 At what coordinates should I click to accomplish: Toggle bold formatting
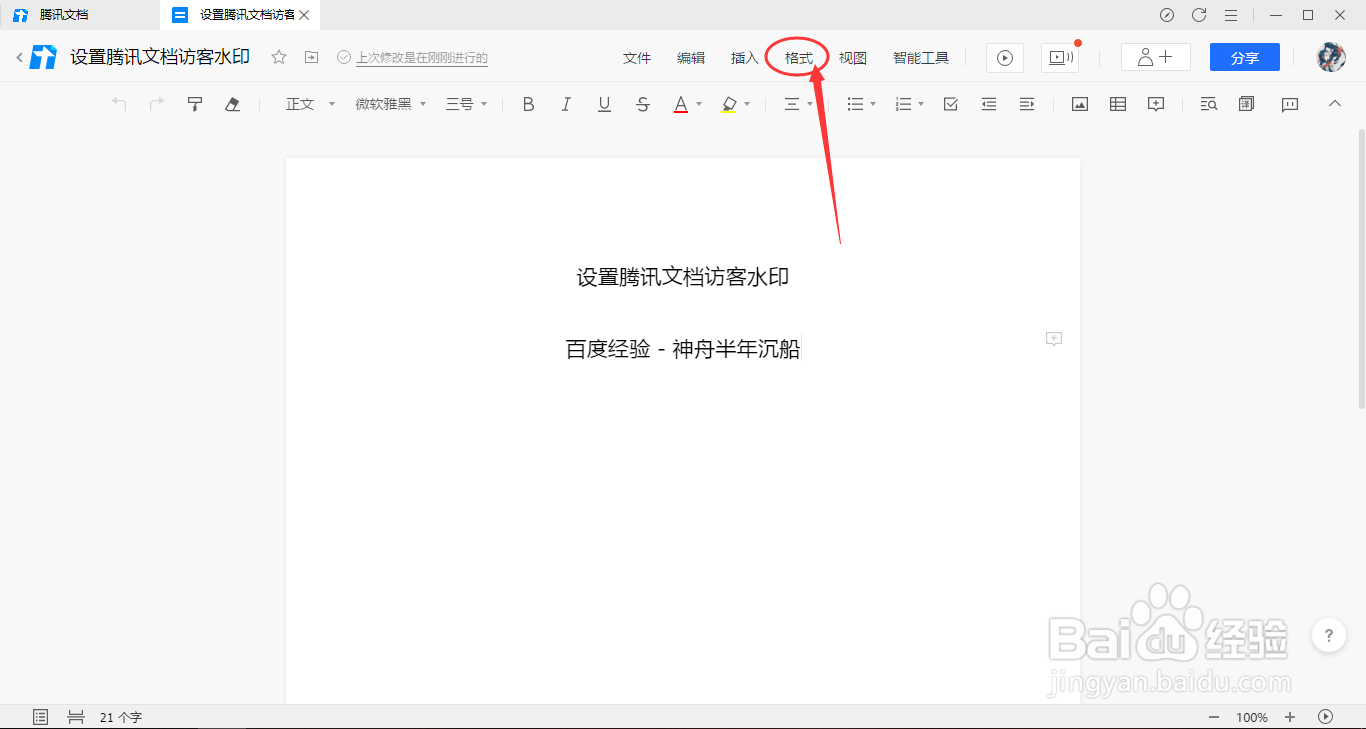point(529,104)
